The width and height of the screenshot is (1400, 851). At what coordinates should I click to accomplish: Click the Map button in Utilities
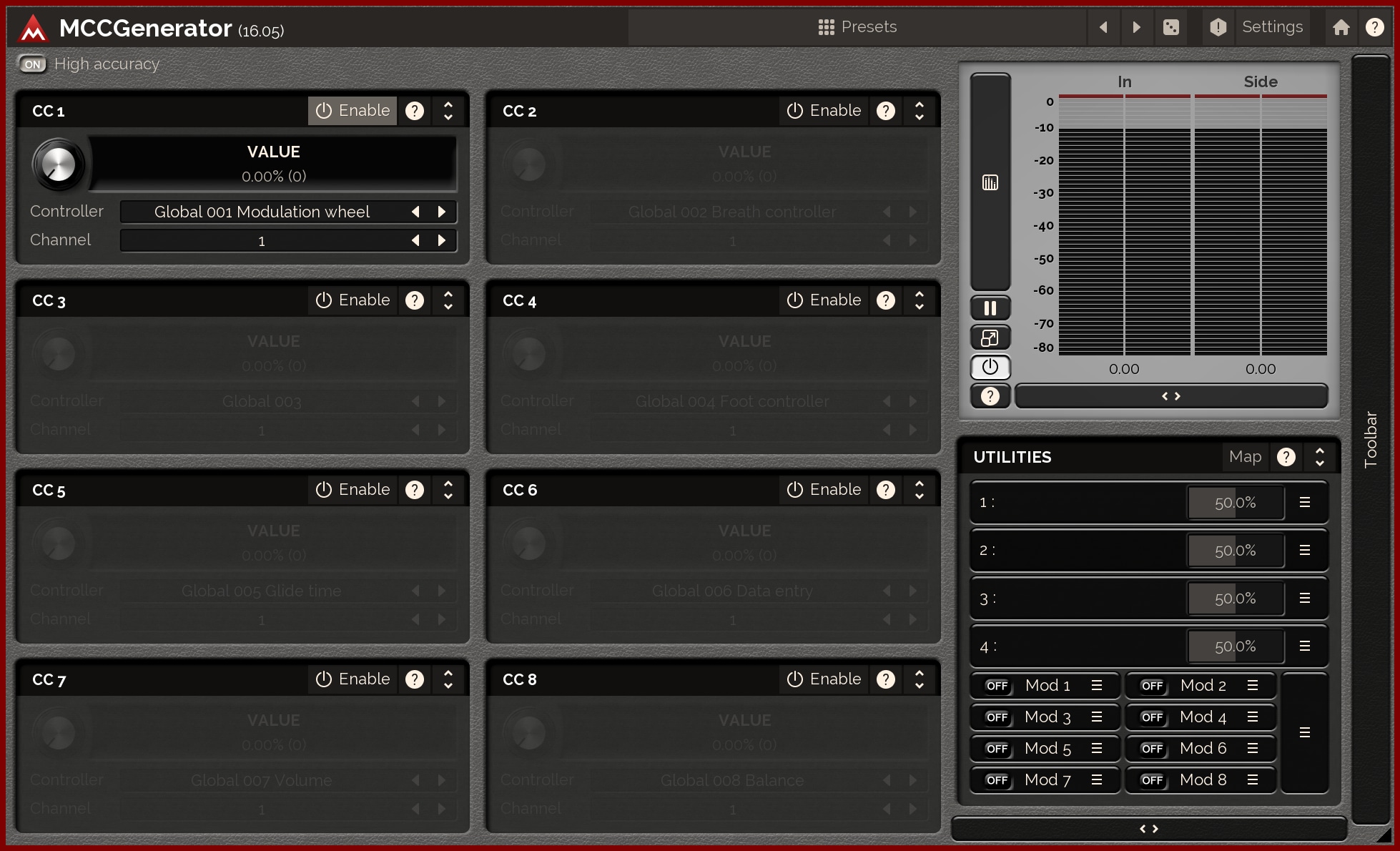coord(1245,457)
